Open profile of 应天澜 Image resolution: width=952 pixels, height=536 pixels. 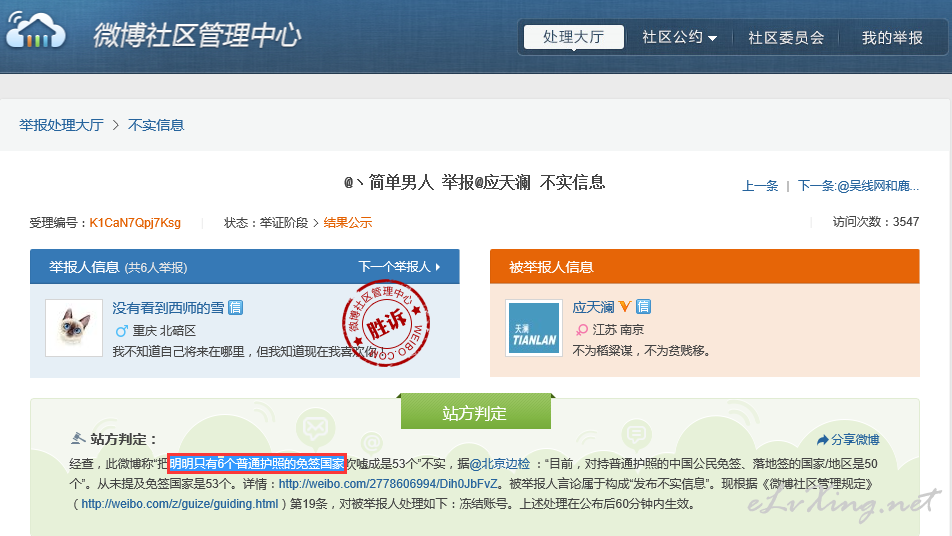pos(593,307)
